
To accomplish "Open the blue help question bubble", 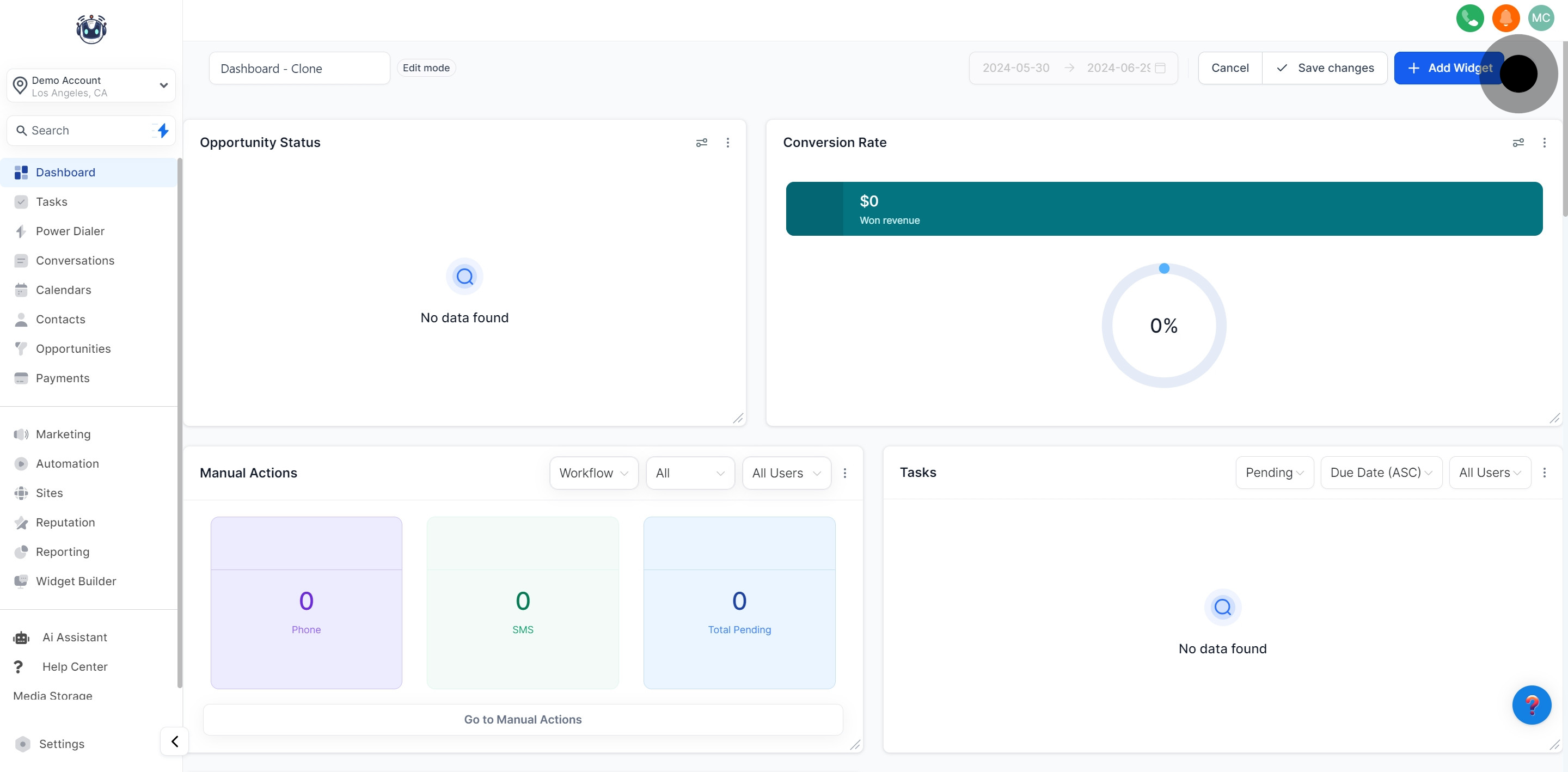I will point(1531,704).
